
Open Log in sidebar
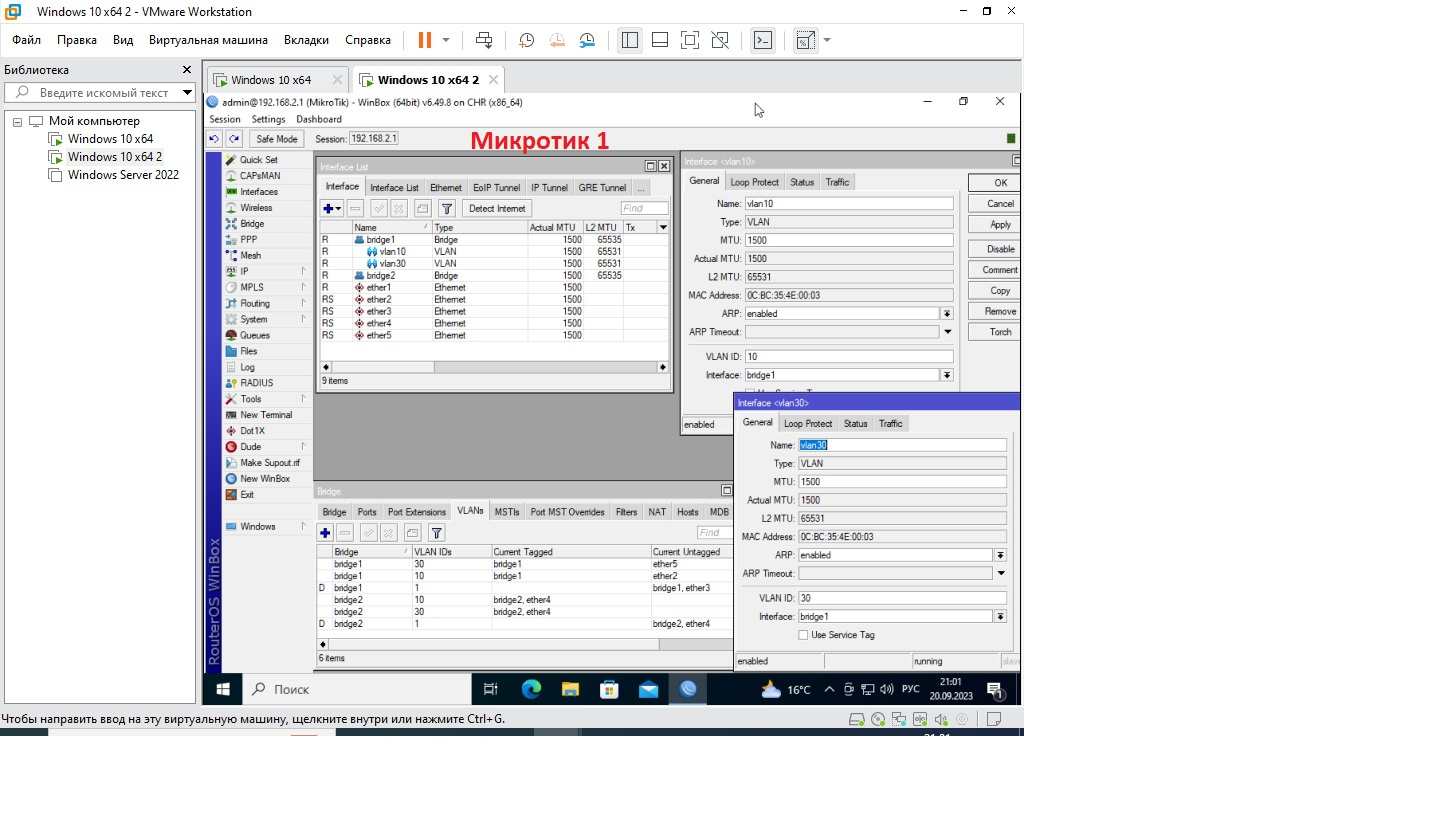247,367
